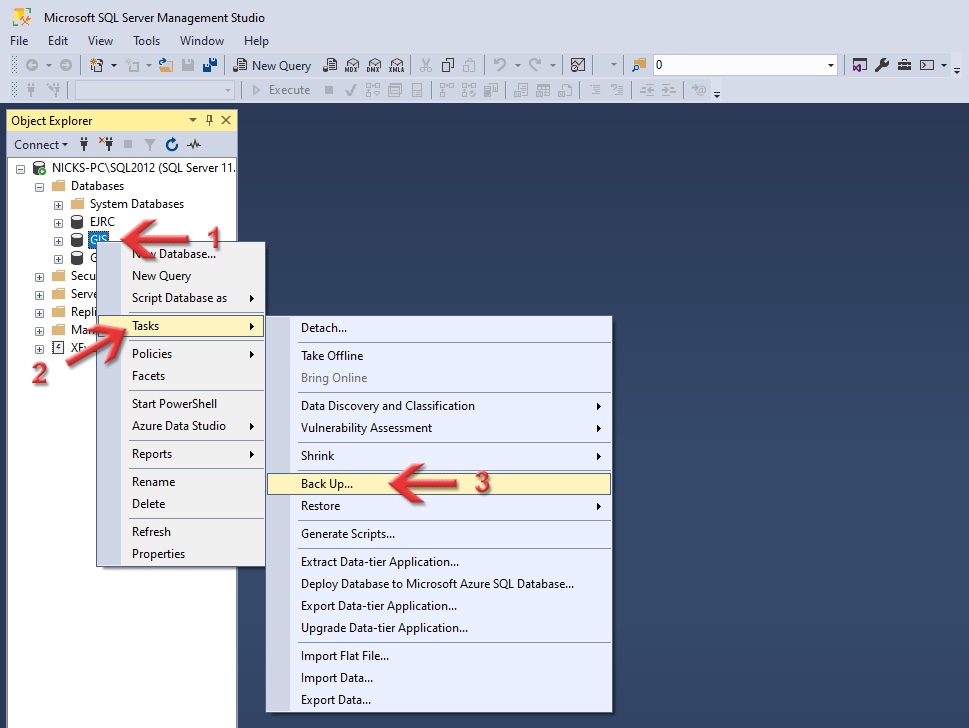The height and width of the screenshot is (728, 969).
Task: Click the Redo toolbar icon
Action: [x=535, y=65]
